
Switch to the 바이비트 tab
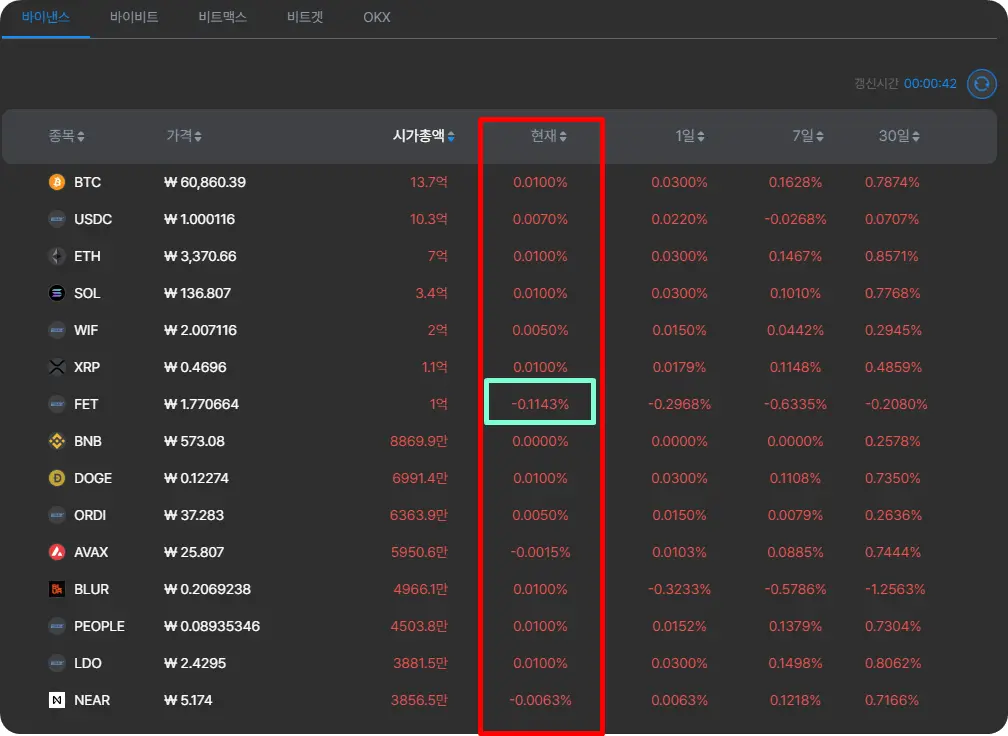click(x=134, y=17)
